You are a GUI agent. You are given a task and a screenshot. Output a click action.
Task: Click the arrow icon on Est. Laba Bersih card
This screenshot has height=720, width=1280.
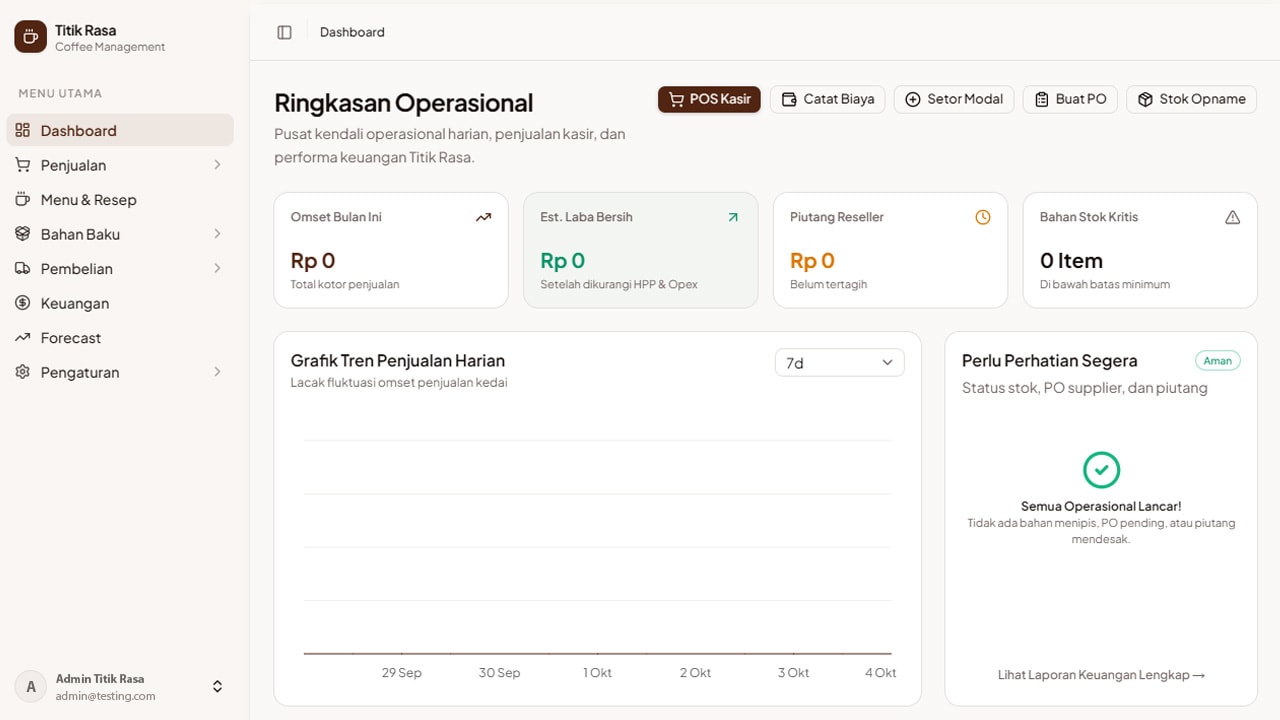tap(733, 217)
